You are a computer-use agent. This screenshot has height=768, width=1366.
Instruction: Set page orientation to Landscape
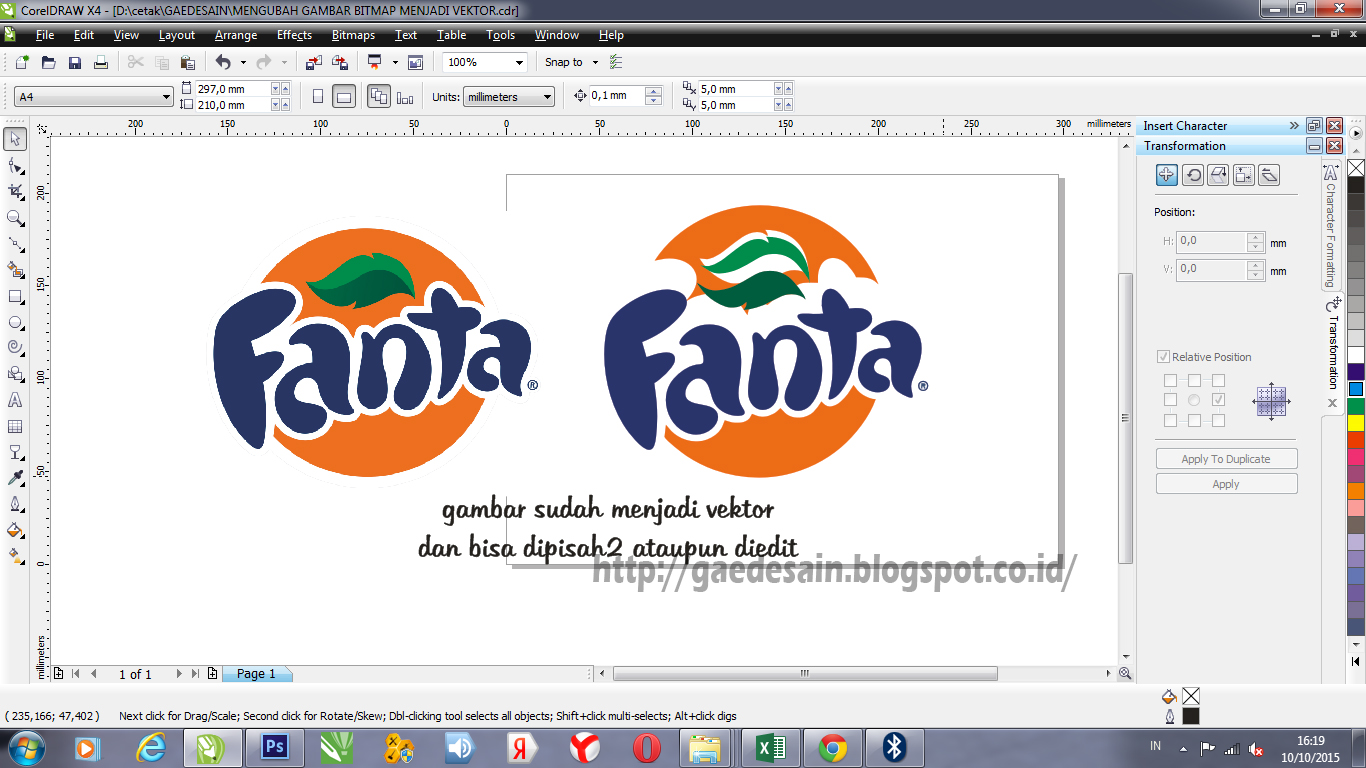(x=344, y=97)
